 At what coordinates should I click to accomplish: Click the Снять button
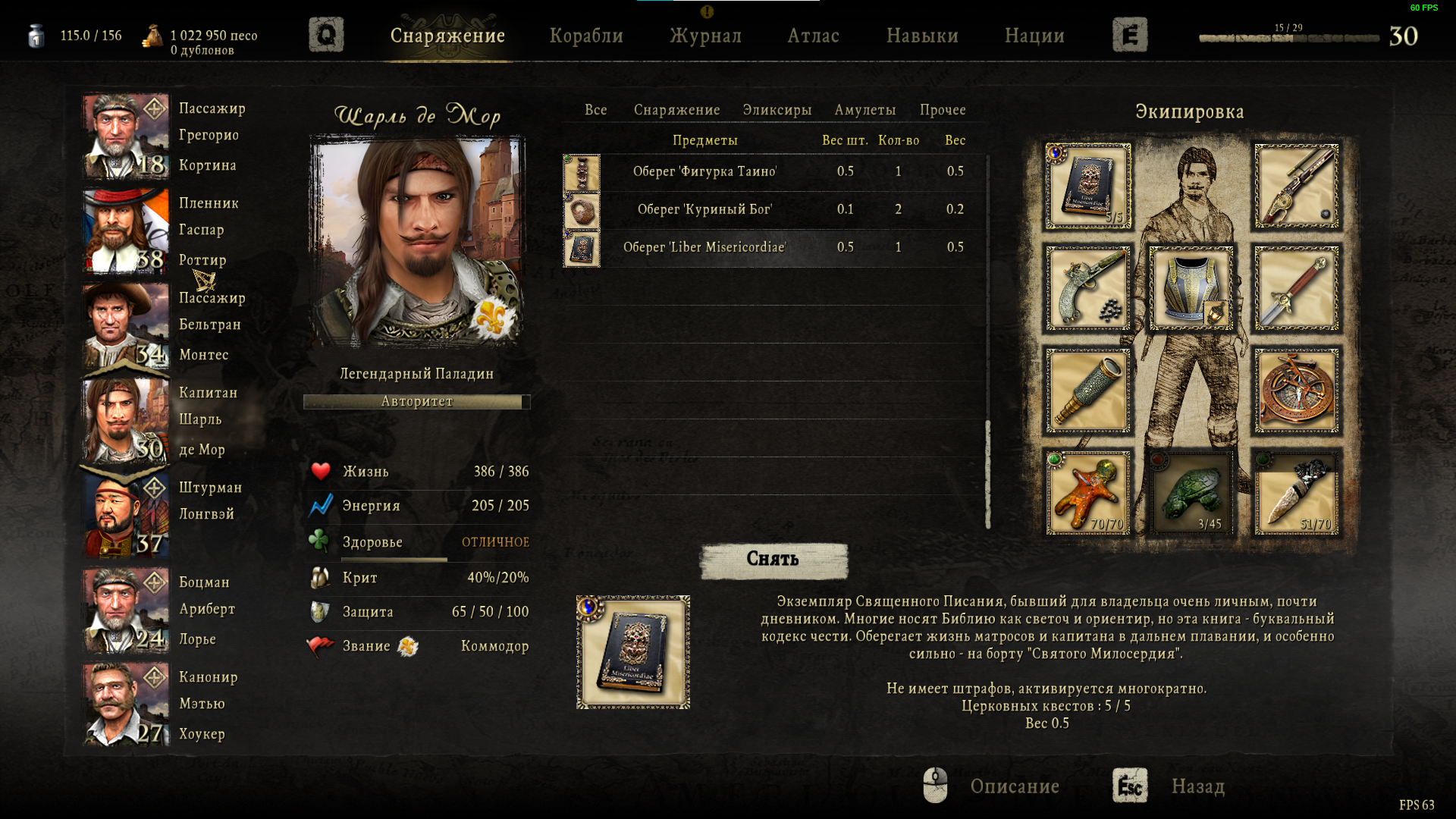[773, 560]
